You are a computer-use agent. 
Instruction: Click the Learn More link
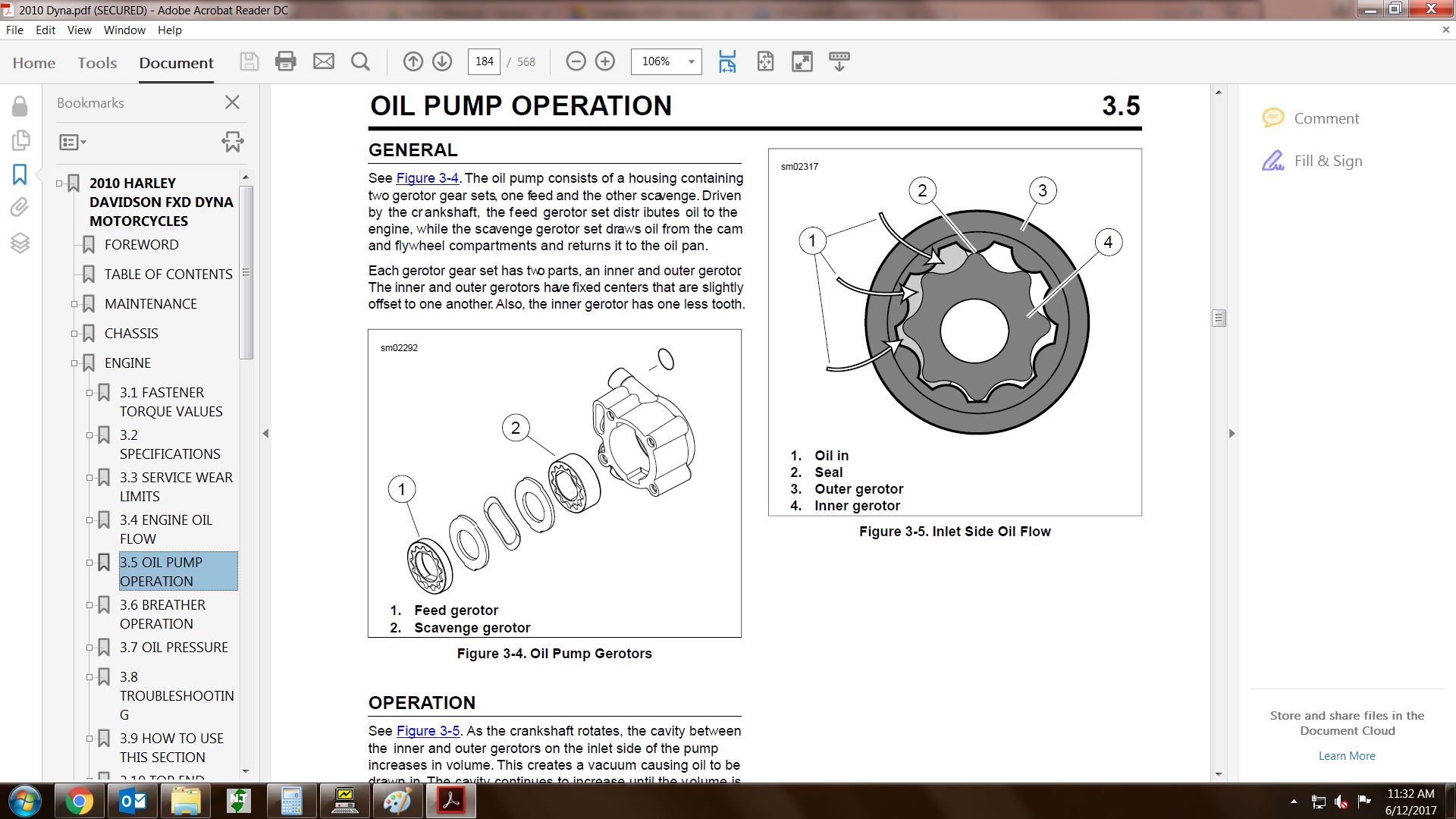pyautogui.click(x=1346, y=756)
